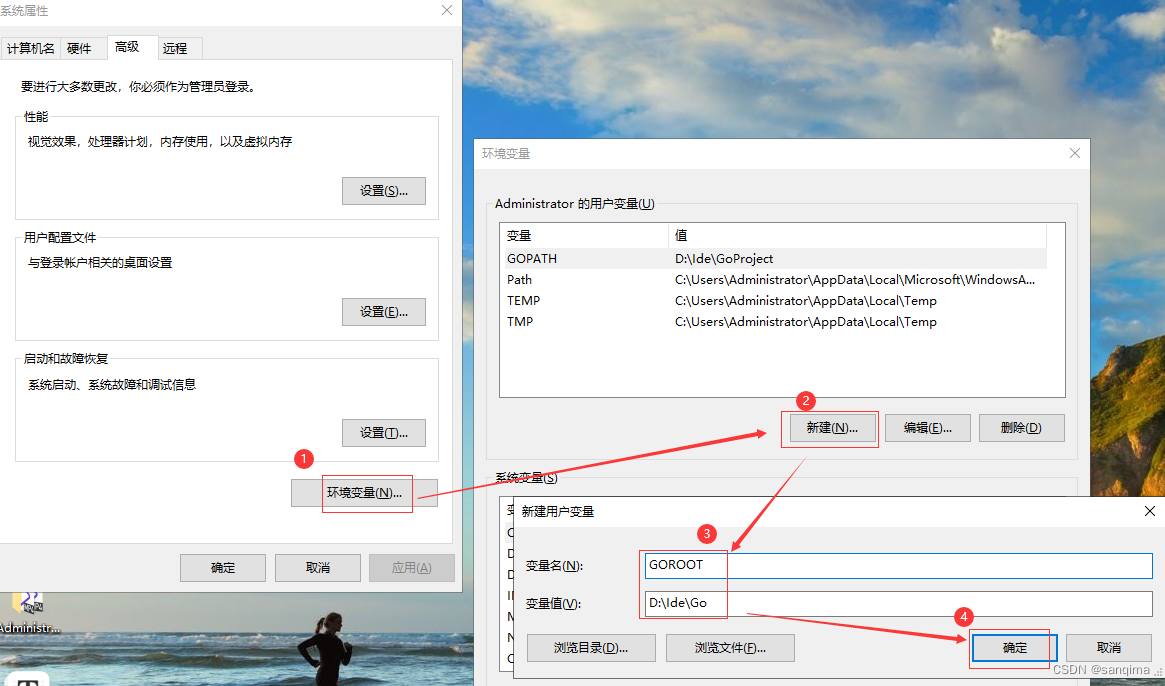Focus the 变量名 input field
This screenshot has height=686, width=1165.
pos(898,566)
